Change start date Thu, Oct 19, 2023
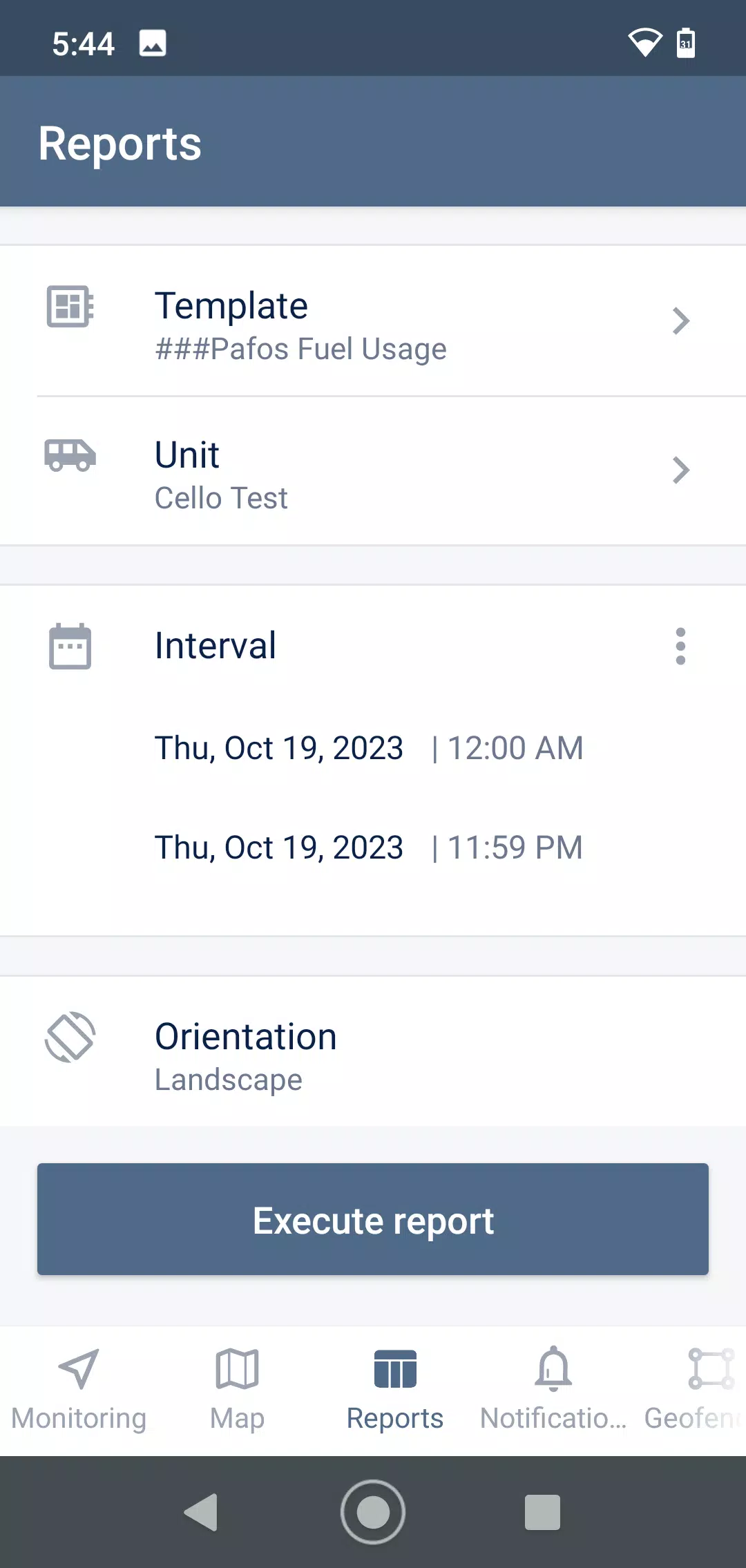Screen dimensions: 746x1568 [x=279, y=748]
